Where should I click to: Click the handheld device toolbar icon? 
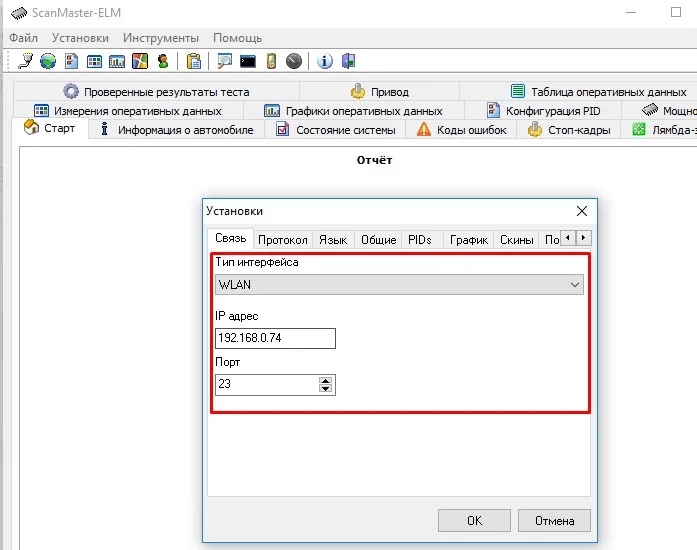click(x=271, y=61)
